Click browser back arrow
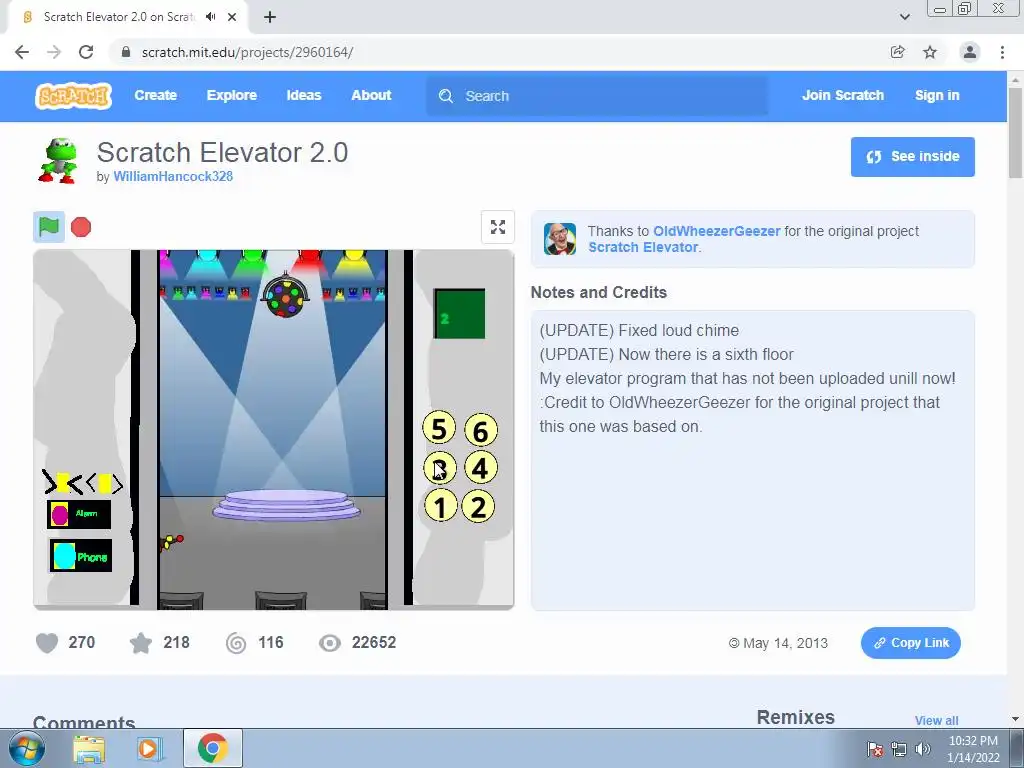Screen dimensions: 1024x768 22,52
